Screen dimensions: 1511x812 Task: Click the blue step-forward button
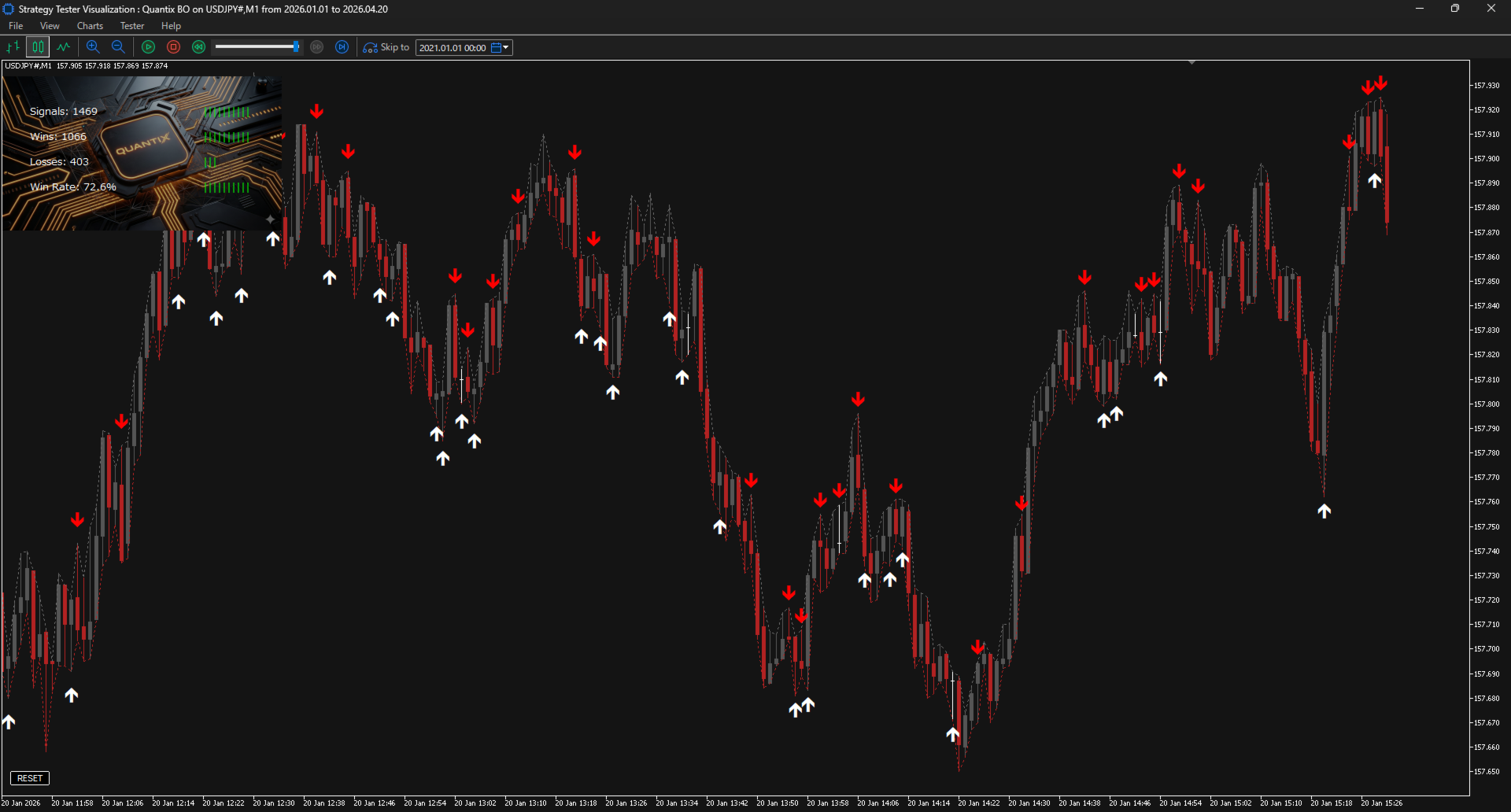342,47
